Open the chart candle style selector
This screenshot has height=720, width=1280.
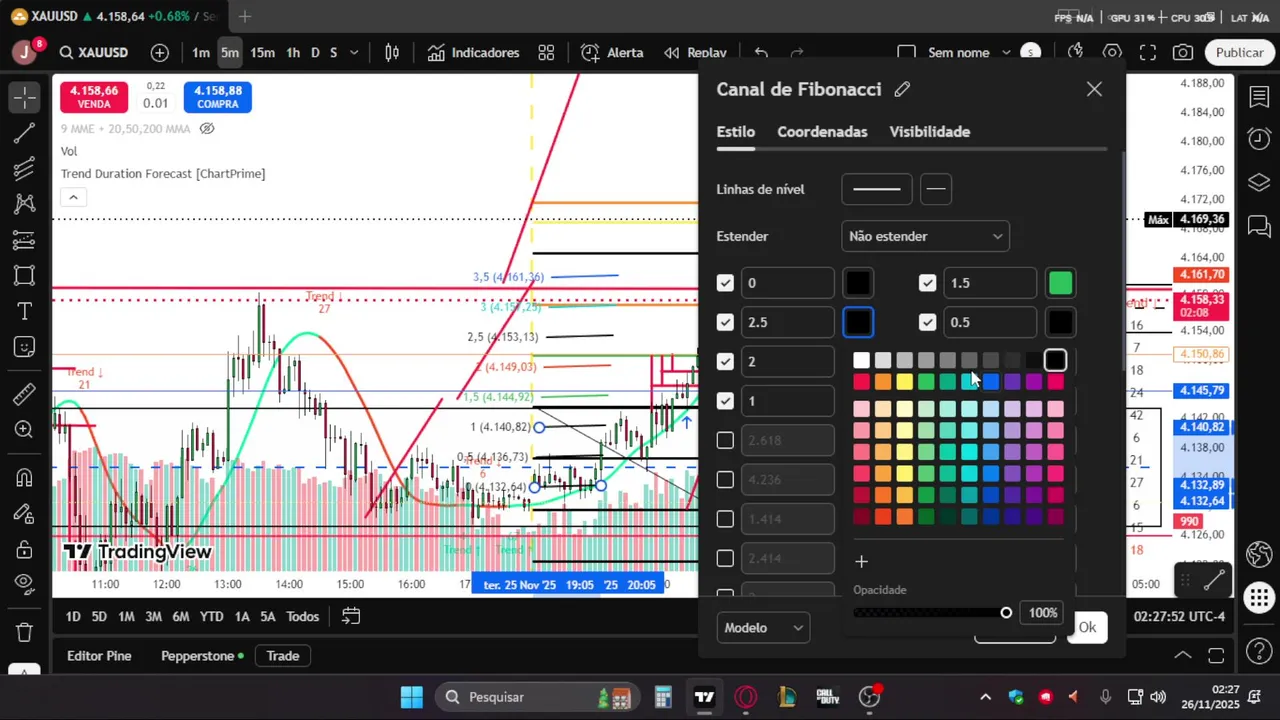(392, 52)
